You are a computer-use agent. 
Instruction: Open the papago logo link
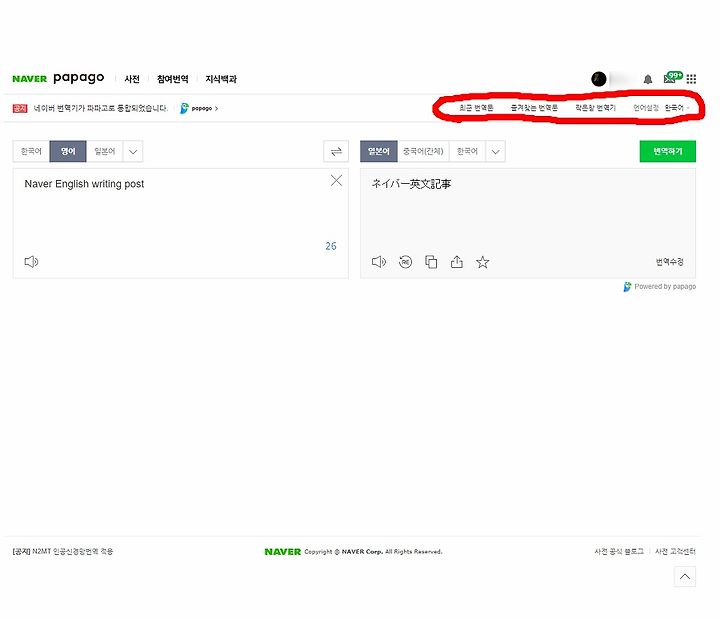79,78
